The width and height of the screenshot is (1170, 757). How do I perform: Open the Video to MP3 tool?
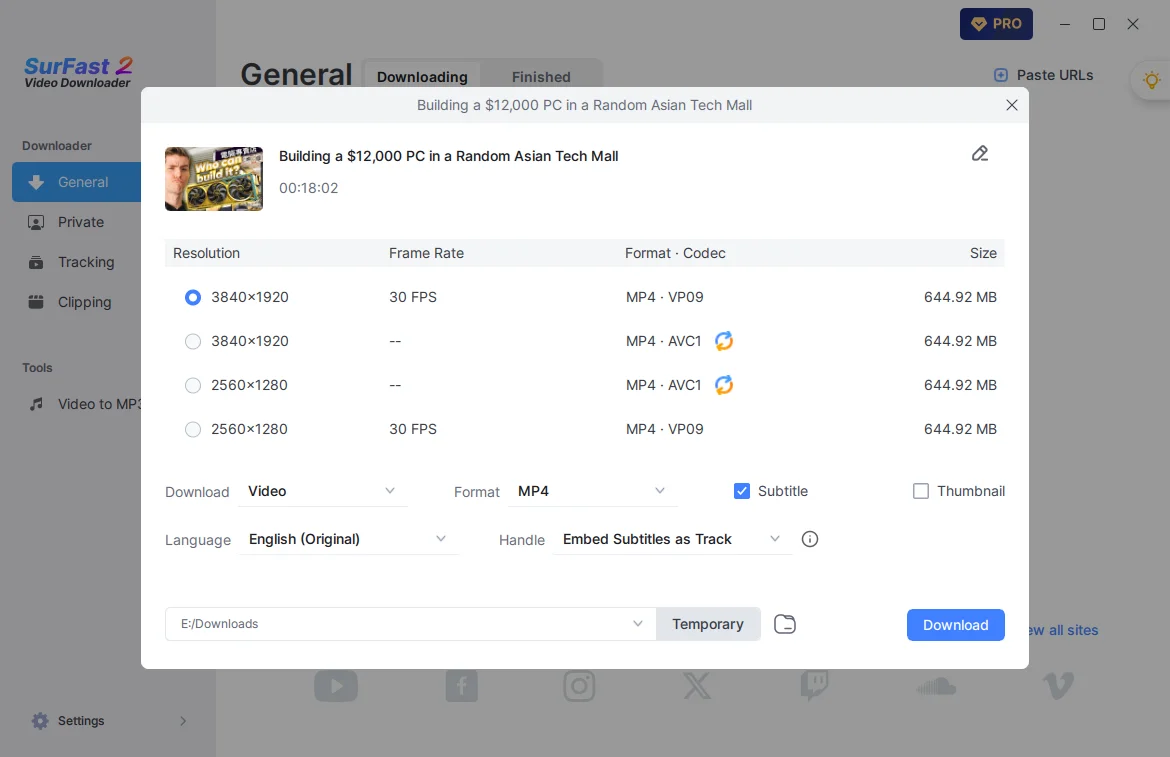pyautogui.click(x=99, y=404)
